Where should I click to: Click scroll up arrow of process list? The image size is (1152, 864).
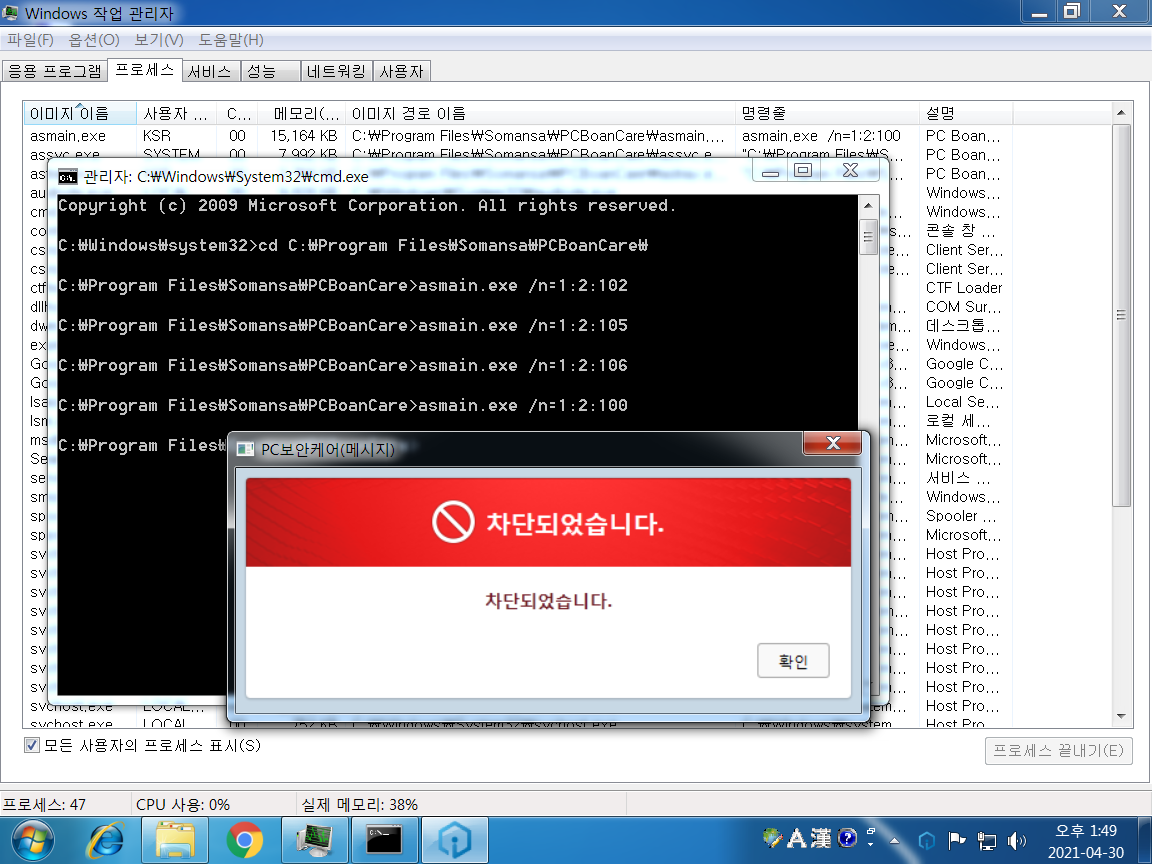(x=1121, y=112)
